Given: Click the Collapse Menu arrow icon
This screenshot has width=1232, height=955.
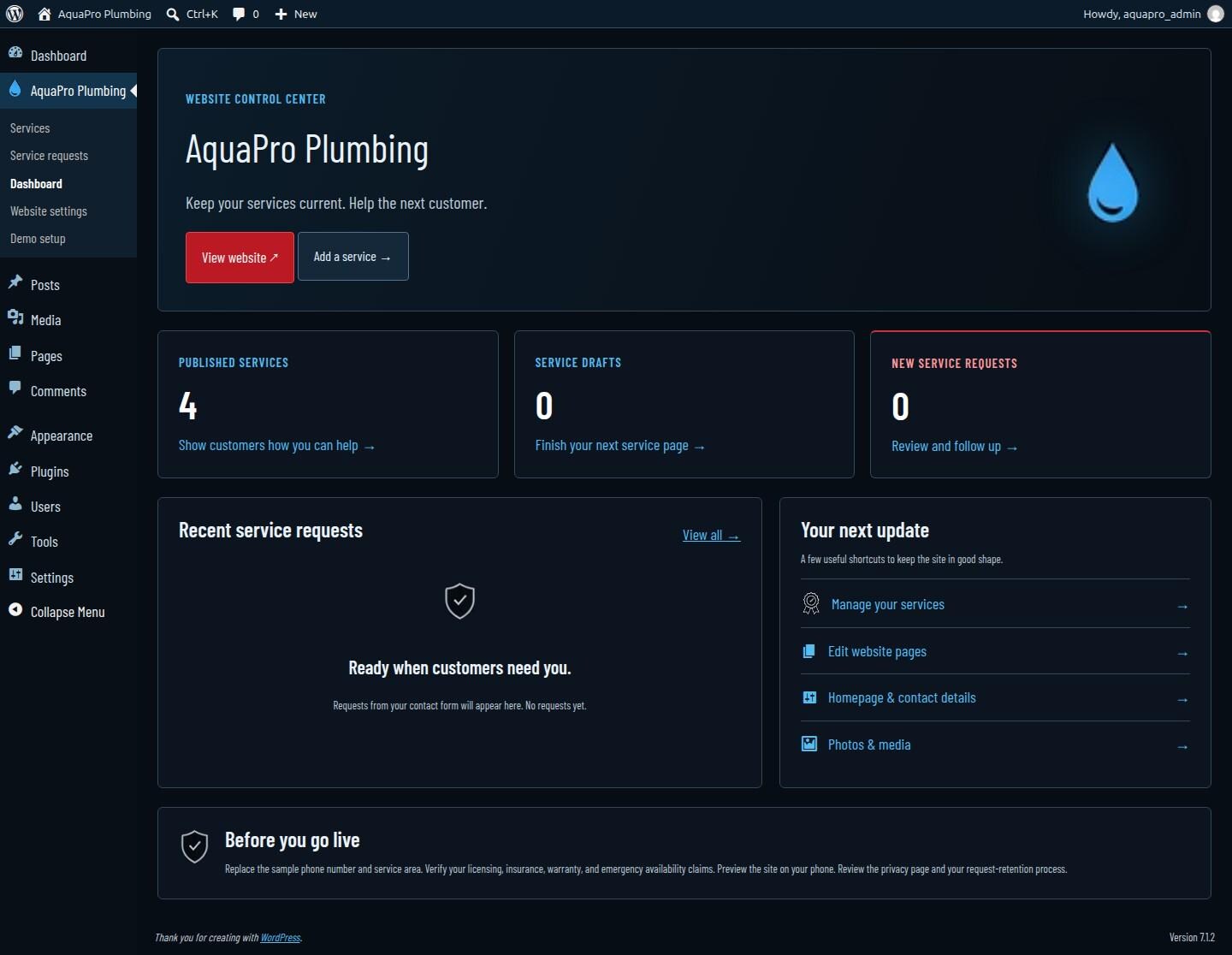Looking at the screenshot, I should [15, 610].
